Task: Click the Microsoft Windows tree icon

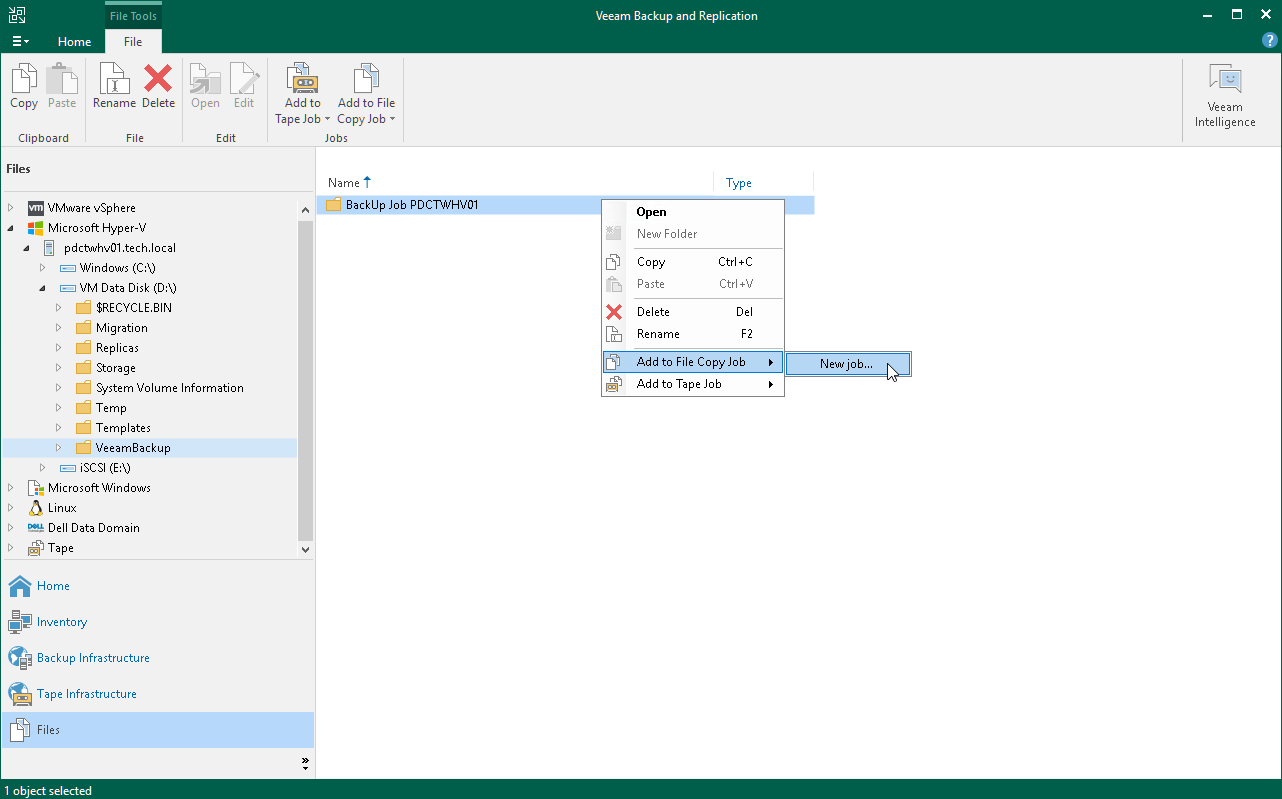Action: tap(35, 488)
